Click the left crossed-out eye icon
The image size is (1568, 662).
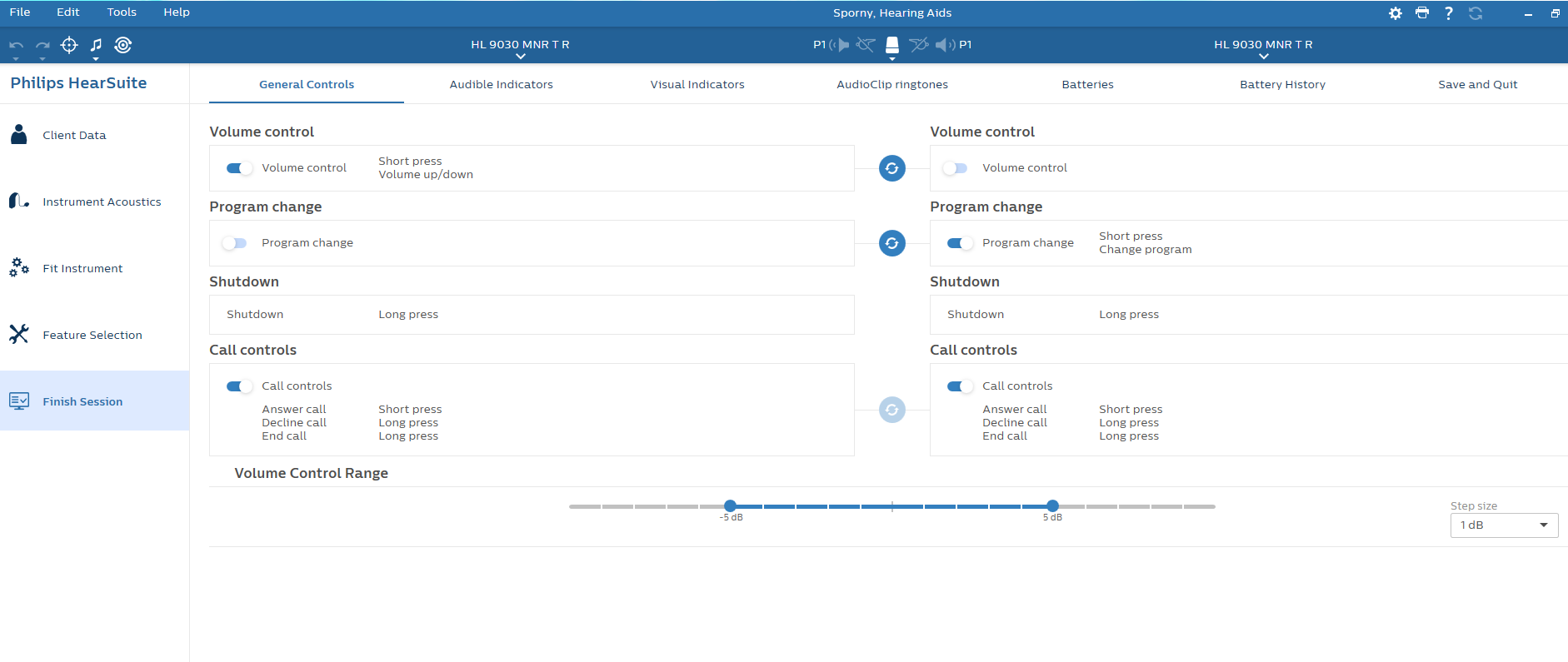point(866,45)
